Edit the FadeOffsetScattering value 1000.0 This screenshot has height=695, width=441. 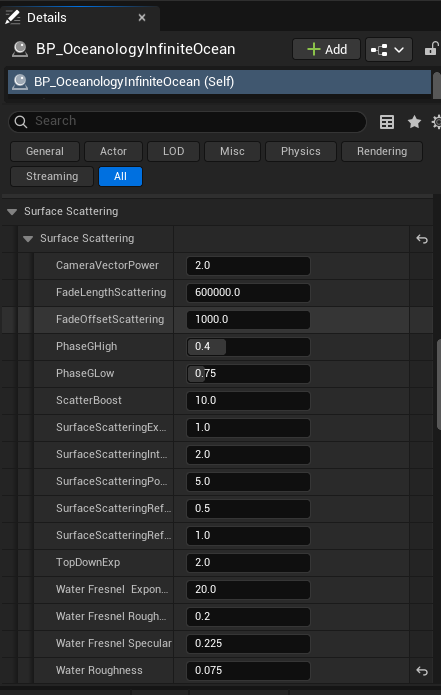pos(248,320)
